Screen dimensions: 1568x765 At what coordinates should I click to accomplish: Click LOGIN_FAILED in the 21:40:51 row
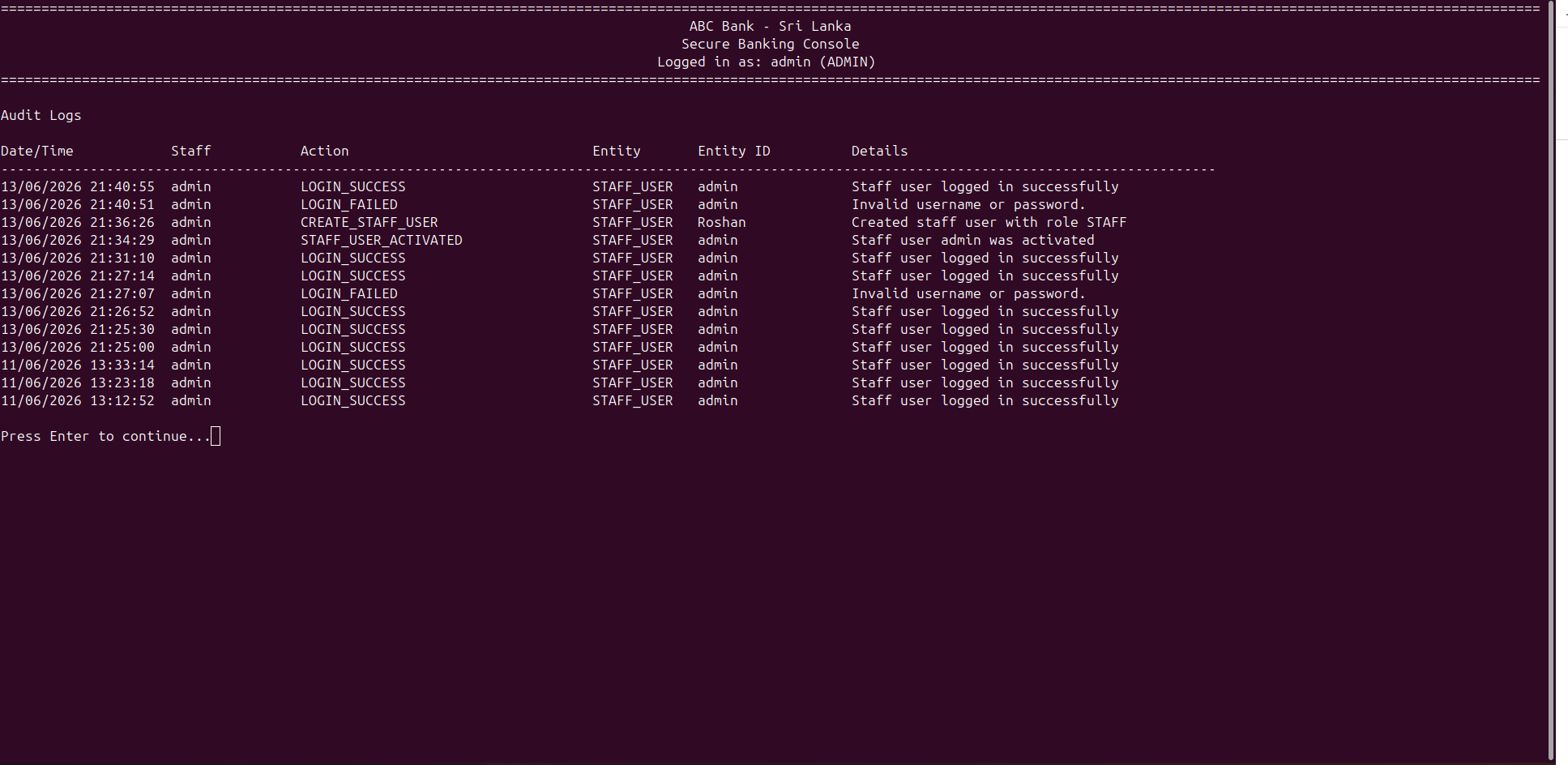(349, 204)
